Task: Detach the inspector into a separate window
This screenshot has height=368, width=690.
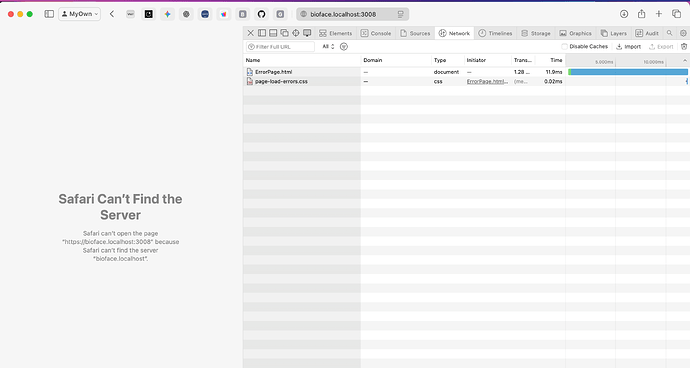Action: click(x=285, y=33)
